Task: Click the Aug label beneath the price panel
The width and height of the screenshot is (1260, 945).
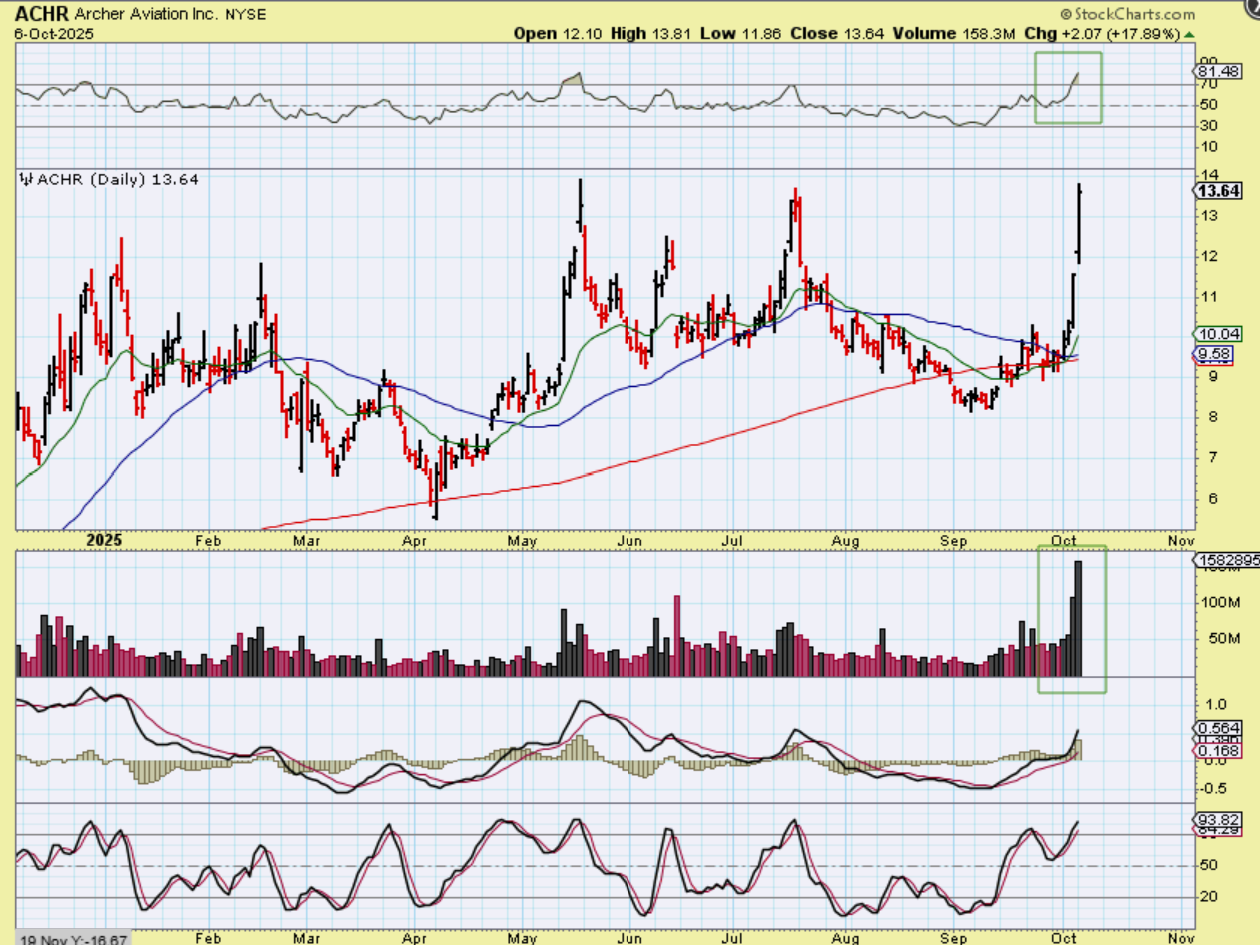Action: pos(846,540)
